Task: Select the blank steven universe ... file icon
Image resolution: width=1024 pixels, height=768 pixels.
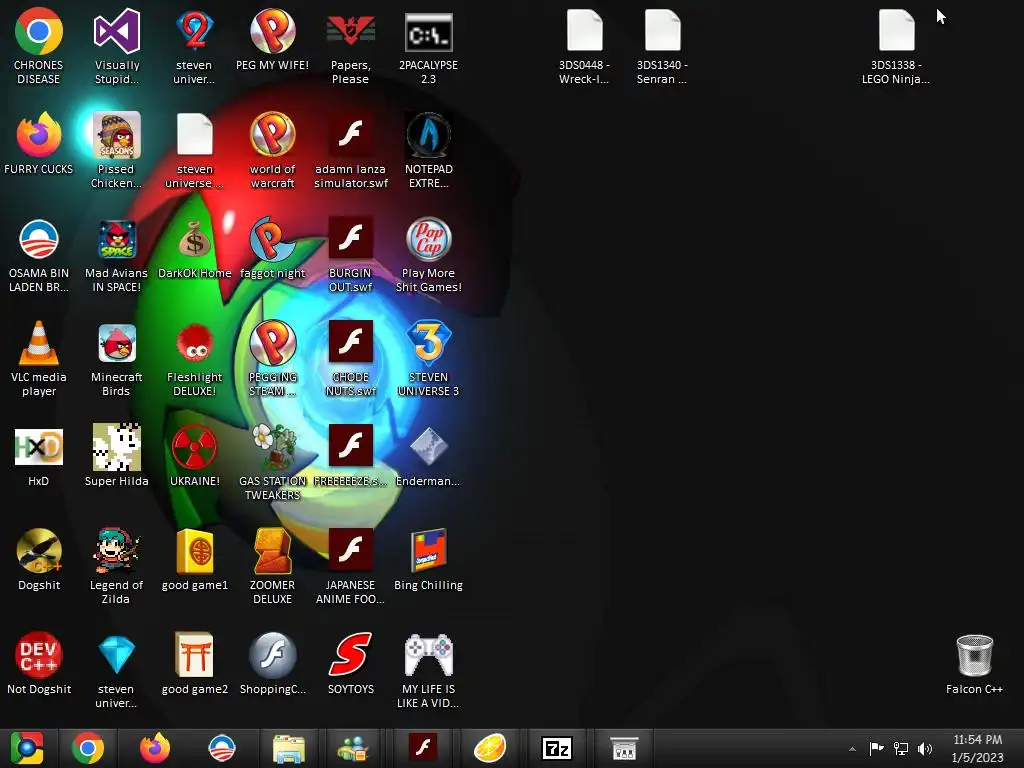Action: (195, 150)
